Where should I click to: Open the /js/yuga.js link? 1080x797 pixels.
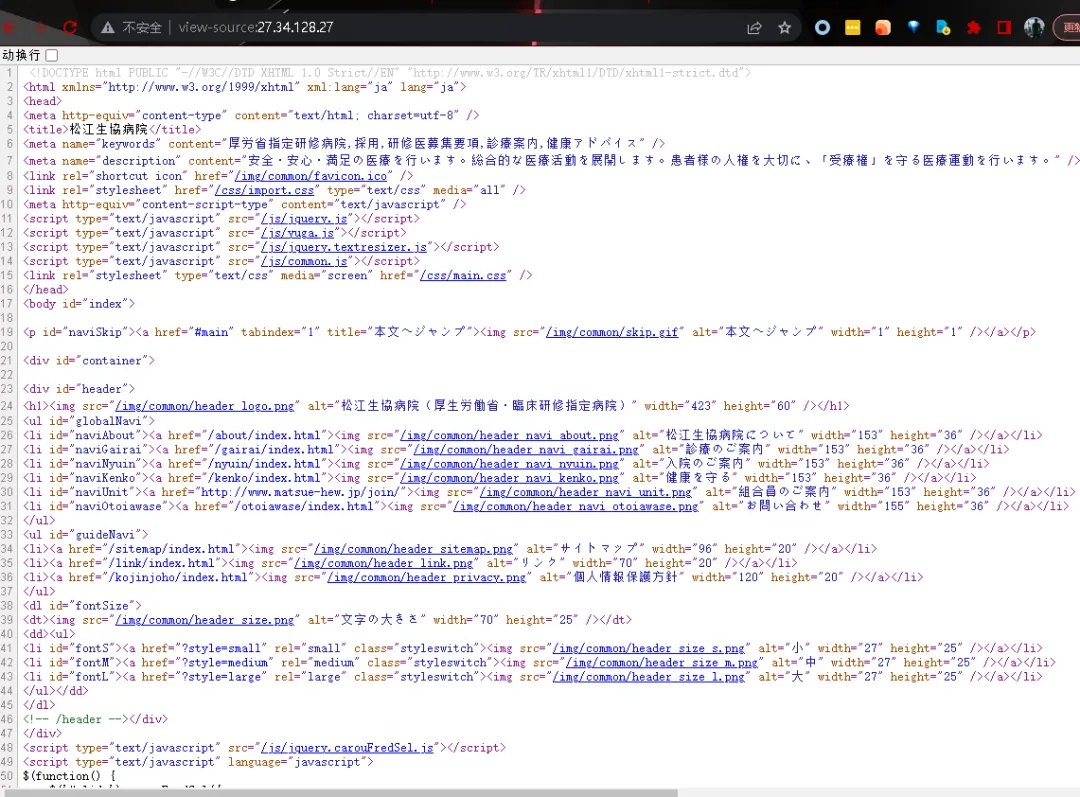coord(297,233)
